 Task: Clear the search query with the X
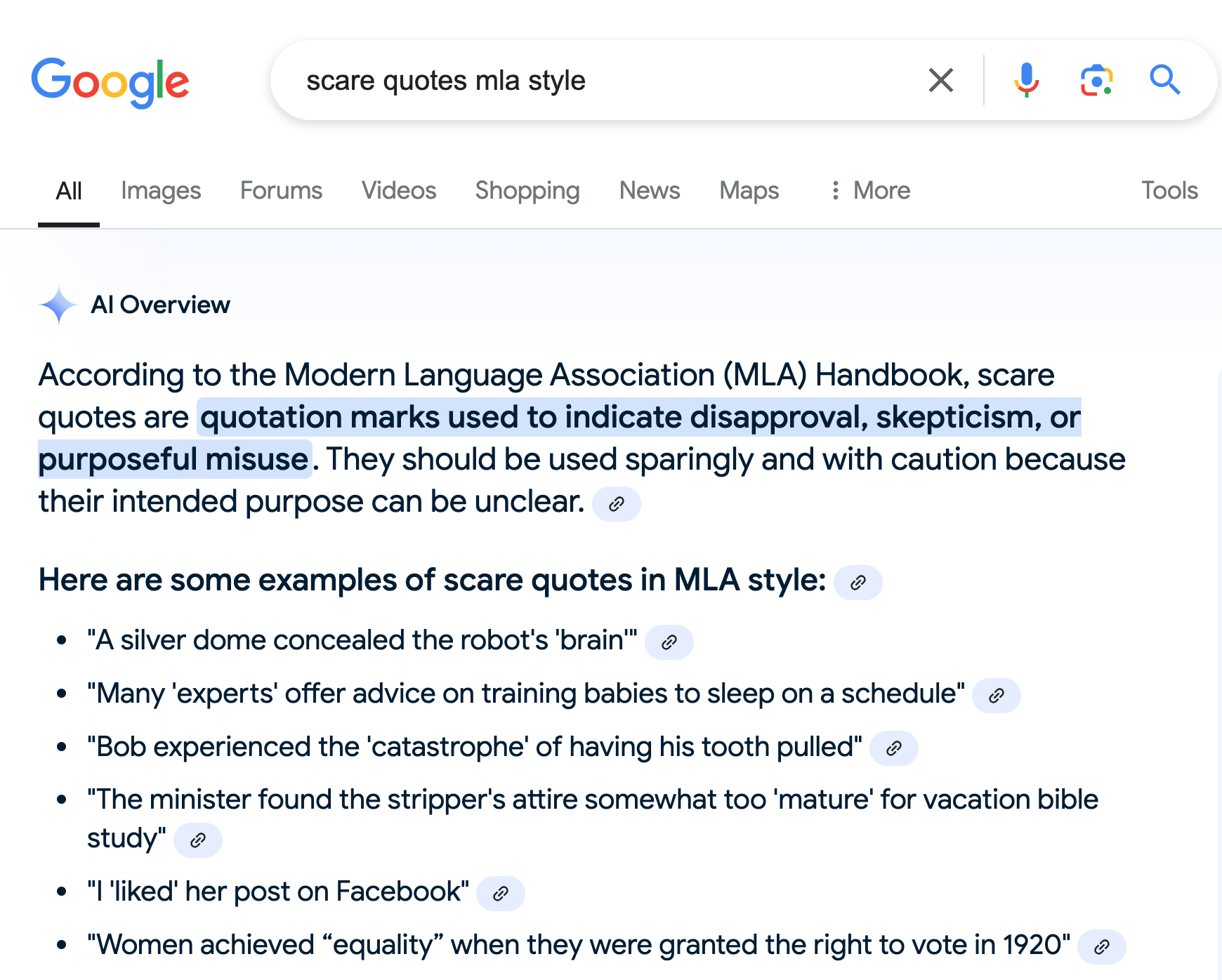(x=940, y=80)
